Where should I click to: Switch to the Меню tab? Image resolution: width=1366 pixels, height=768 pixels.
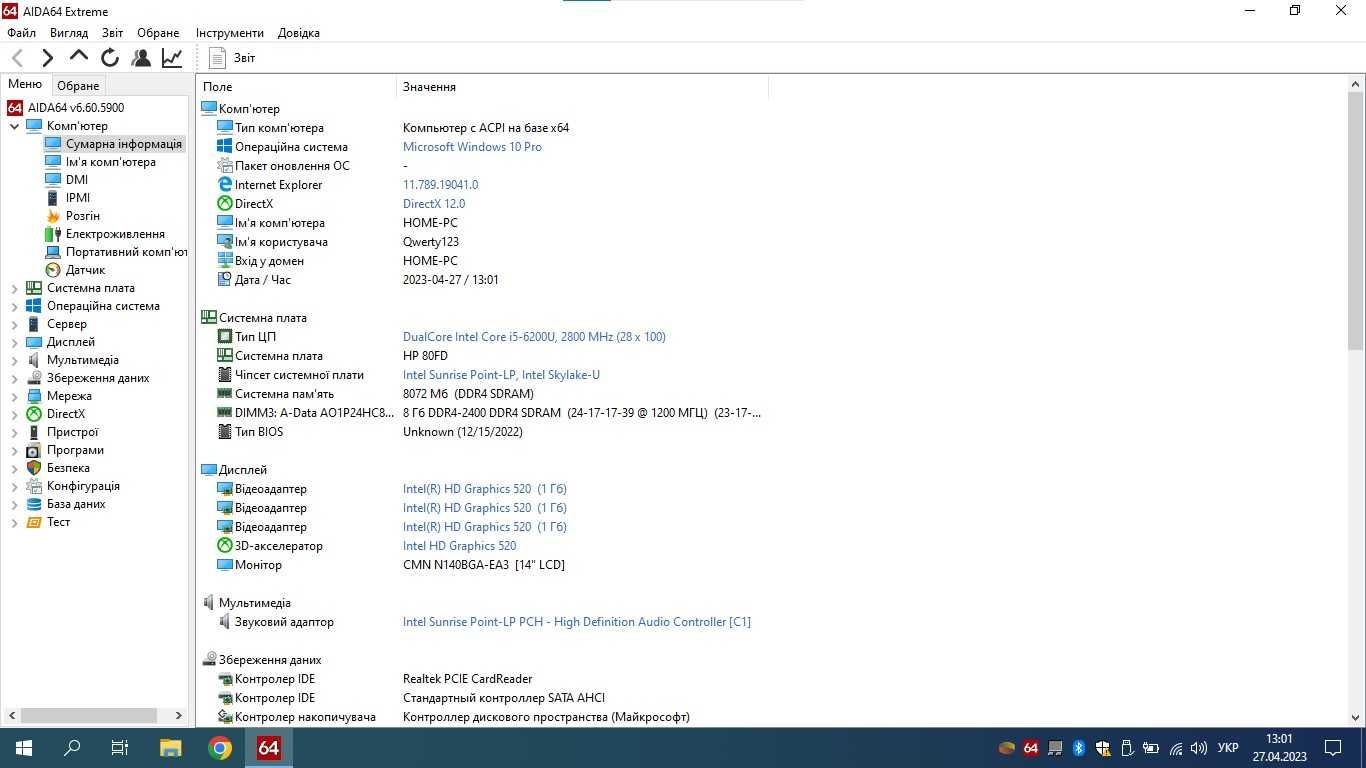(x=25, y=84)
